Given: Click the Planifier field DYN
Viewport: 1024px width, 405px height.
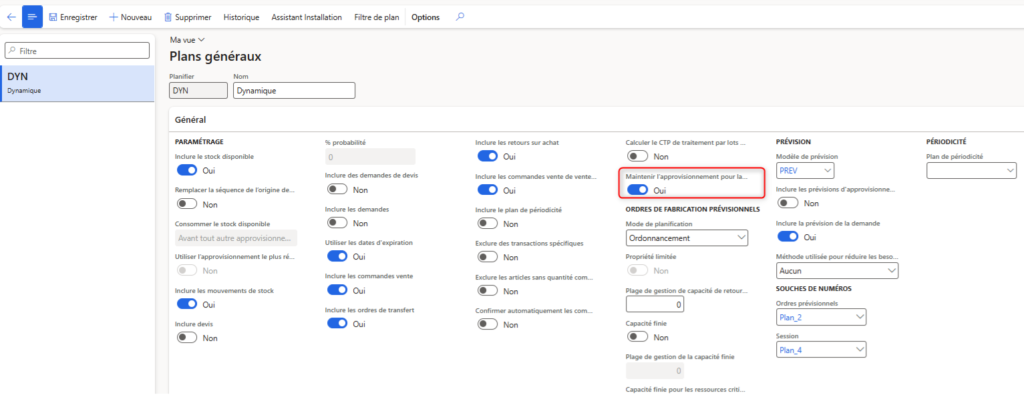Looking at the screenshot, I should pyautogui.click(x=198, y=91).
